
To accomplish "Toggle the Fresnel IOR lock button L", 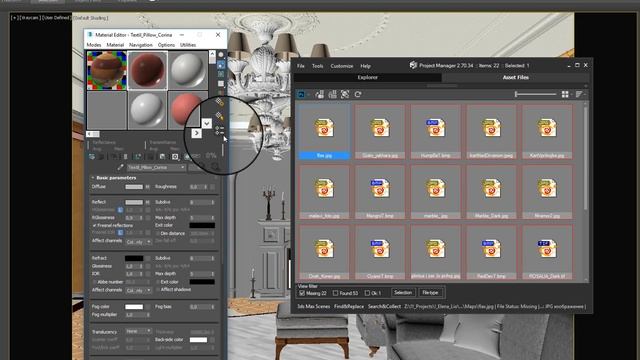I will pyautogui.click(x=120, y=233).
